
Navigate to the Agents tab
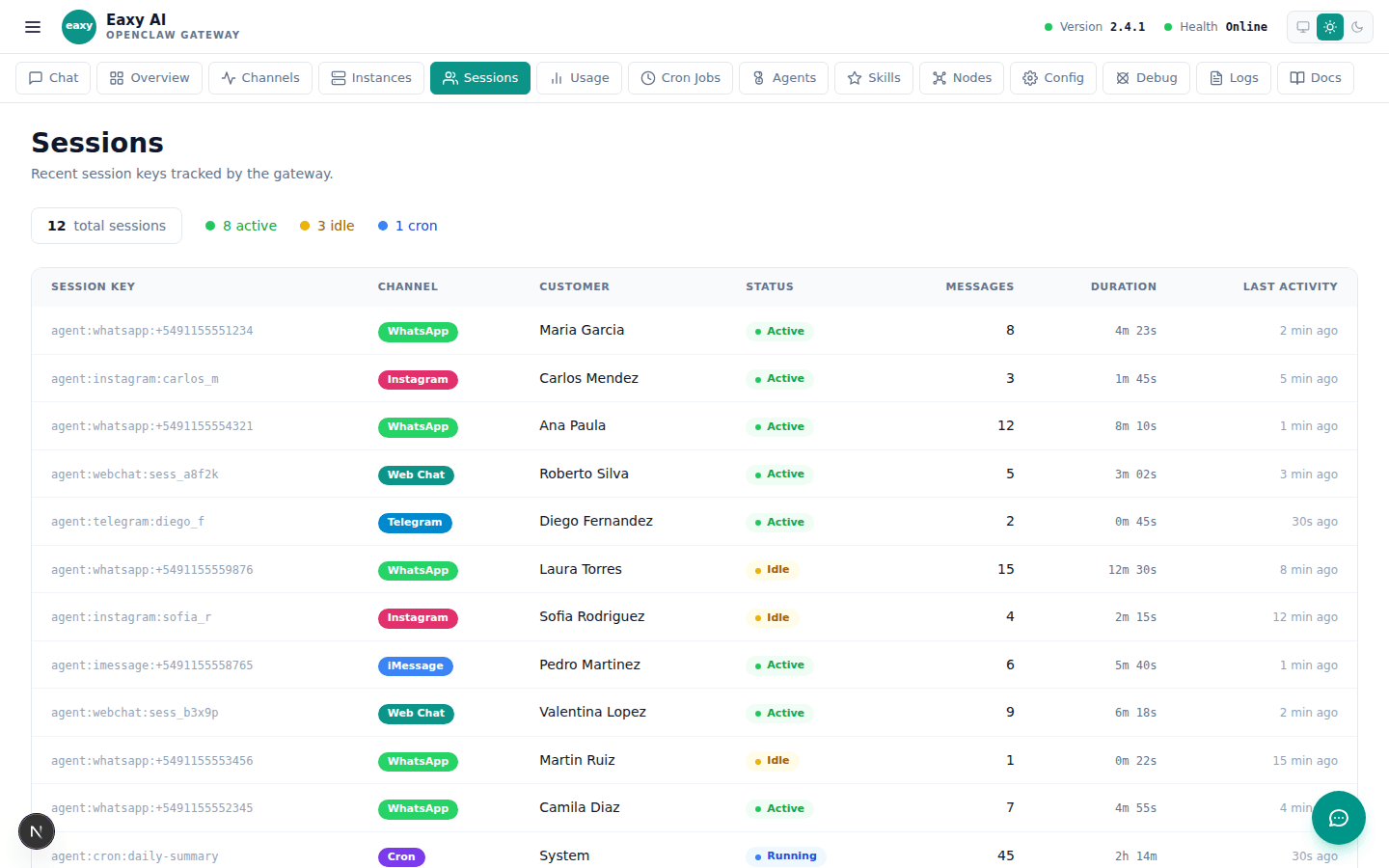pos(784,78)
